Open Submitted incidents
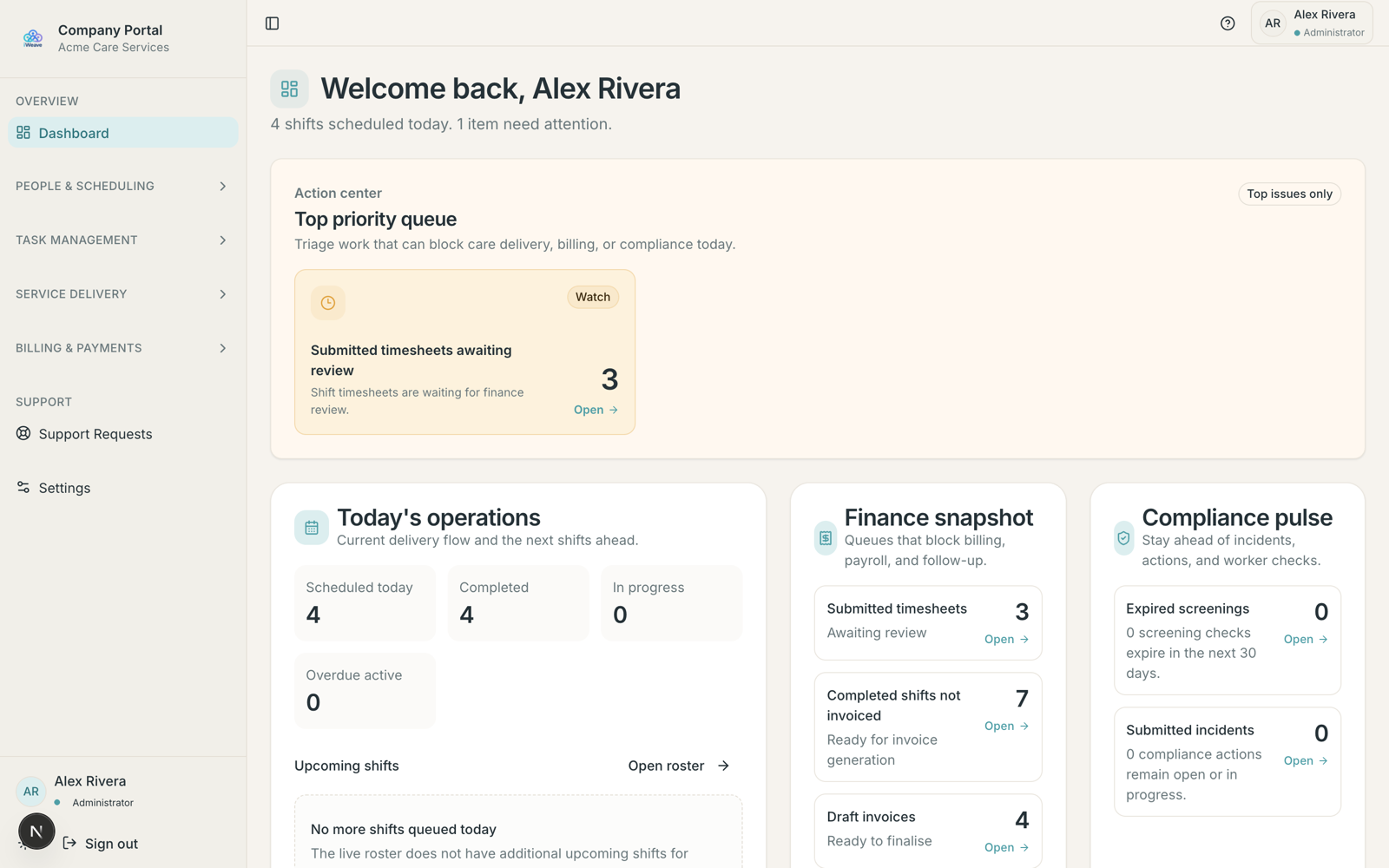 1306,760
